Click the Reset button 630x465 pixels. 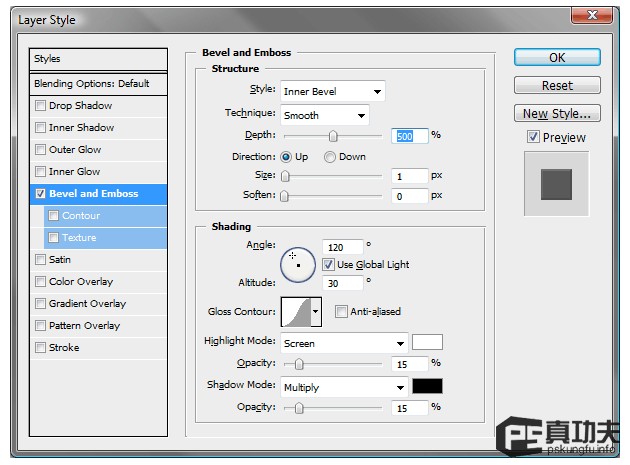coord(557,85)
